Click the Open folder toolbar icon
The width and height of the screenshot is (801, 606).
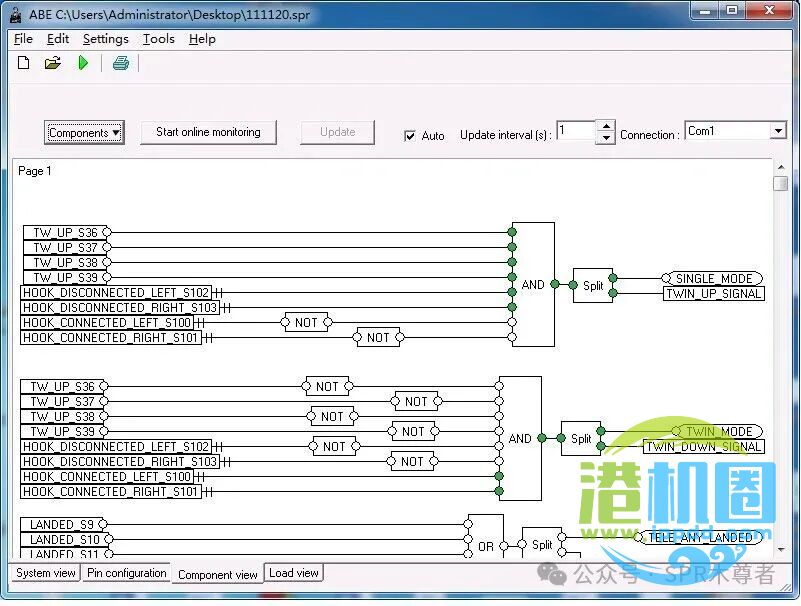click(53, 63)
